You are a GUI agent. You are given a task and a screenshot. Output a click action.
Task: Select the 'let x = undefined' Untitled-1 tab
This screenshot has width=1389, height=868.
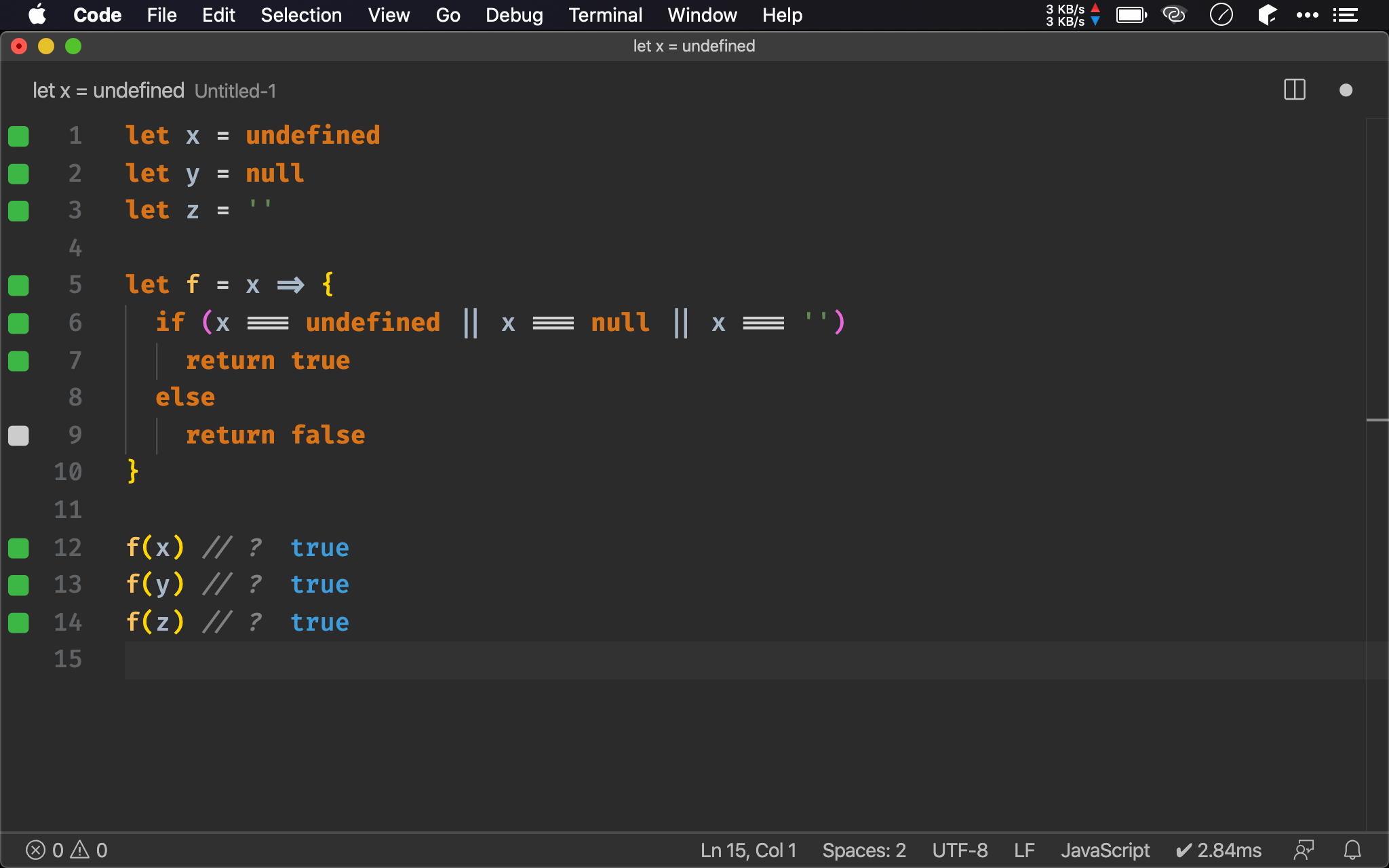(155, 90)
